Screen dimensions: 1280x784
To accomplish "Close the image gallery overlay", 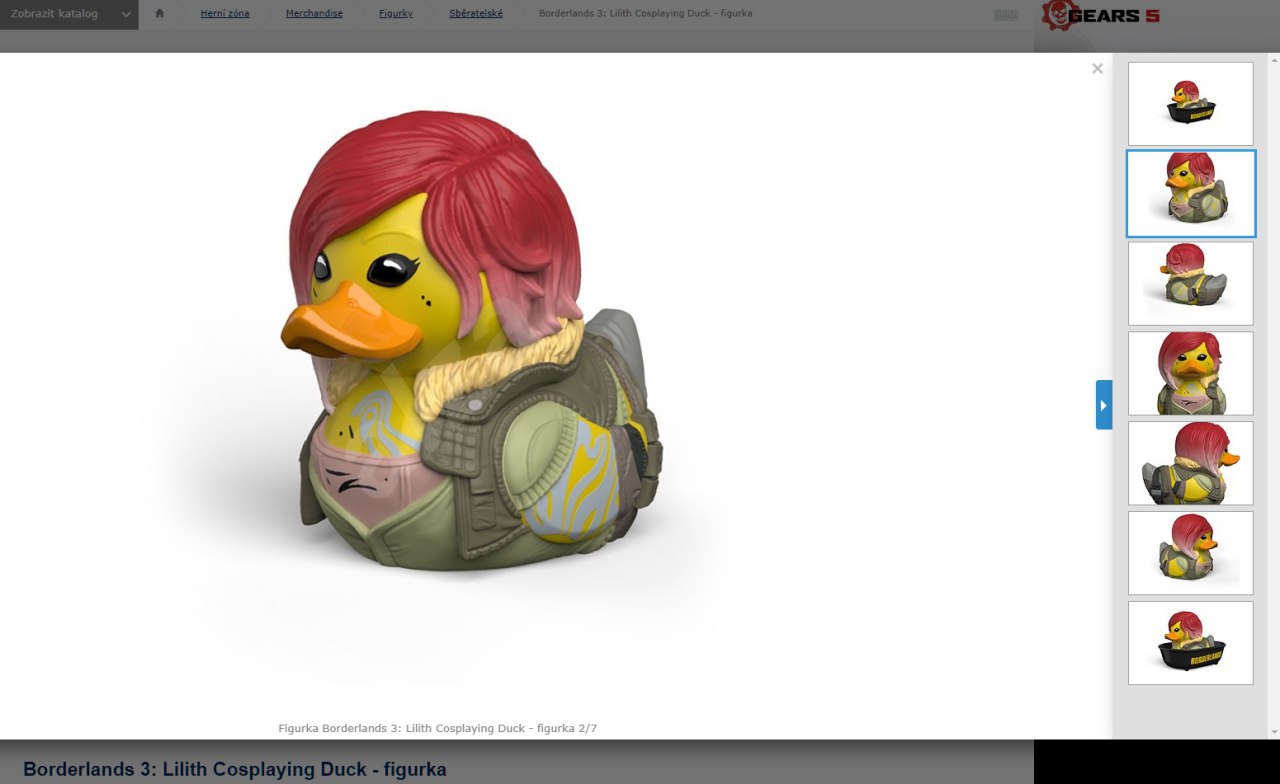I will point(1097,69).
